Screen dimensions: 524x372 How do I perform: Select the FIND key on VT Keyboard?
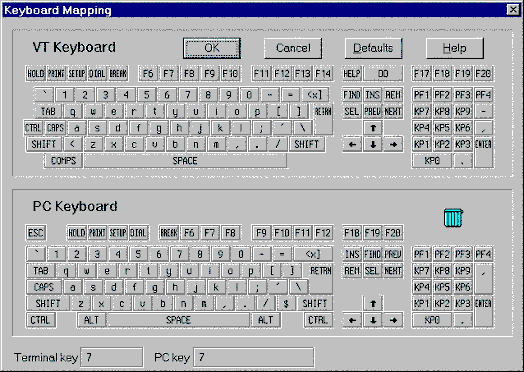pos(352,95)
